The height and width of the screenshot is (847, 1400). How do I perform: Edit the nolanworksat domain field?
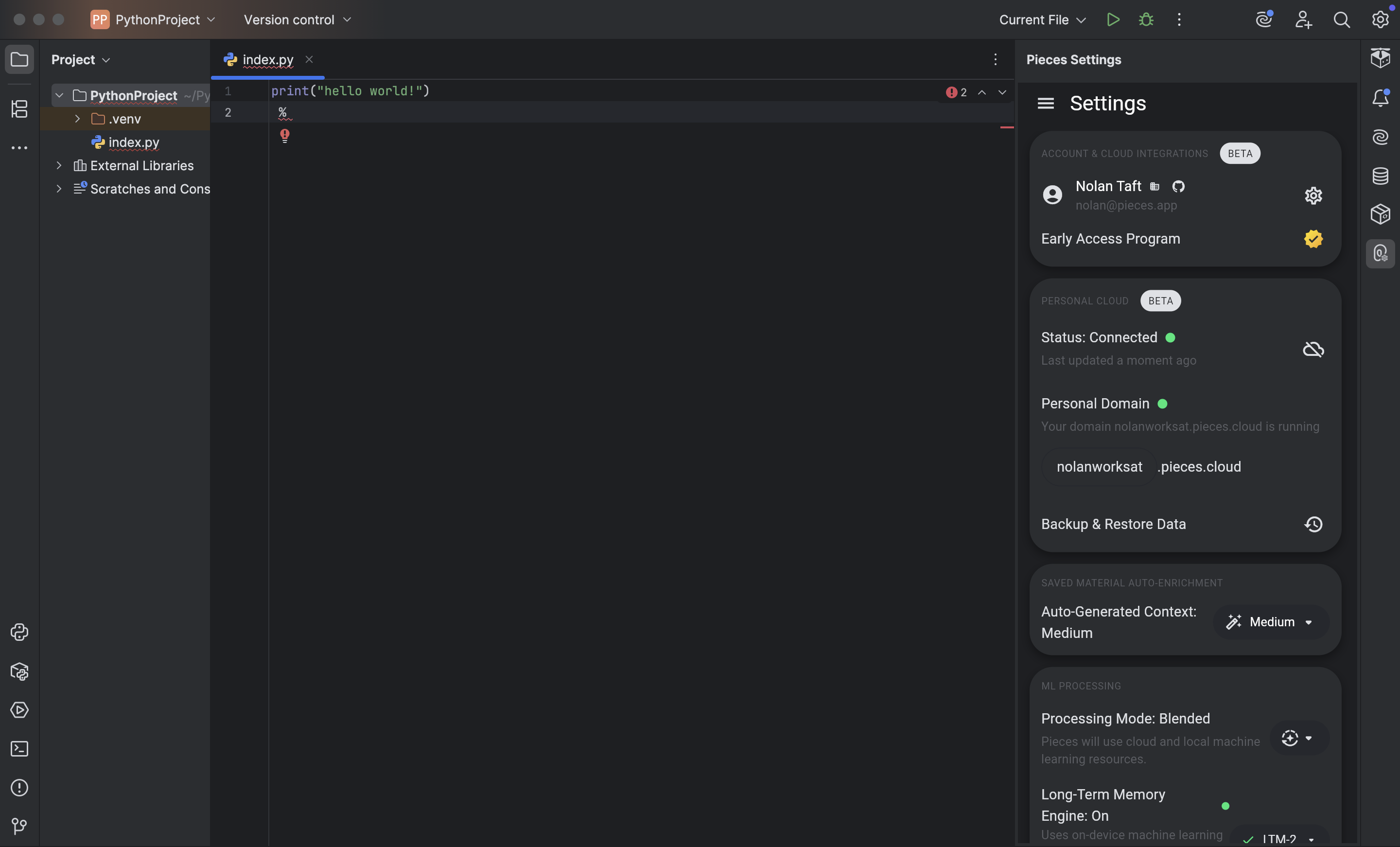[x=1099, y=467]
